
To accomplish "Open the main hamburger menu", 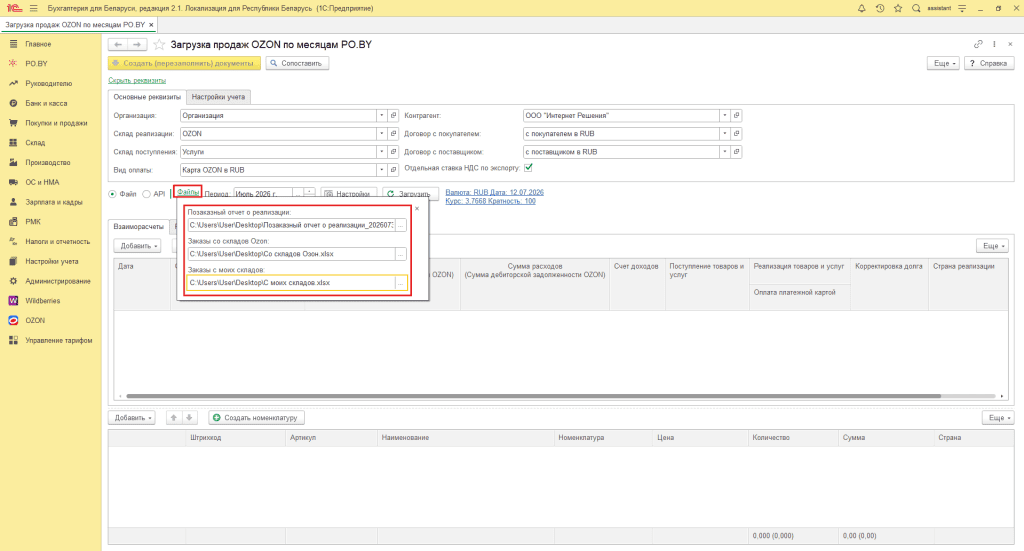I will coord(33,8).
